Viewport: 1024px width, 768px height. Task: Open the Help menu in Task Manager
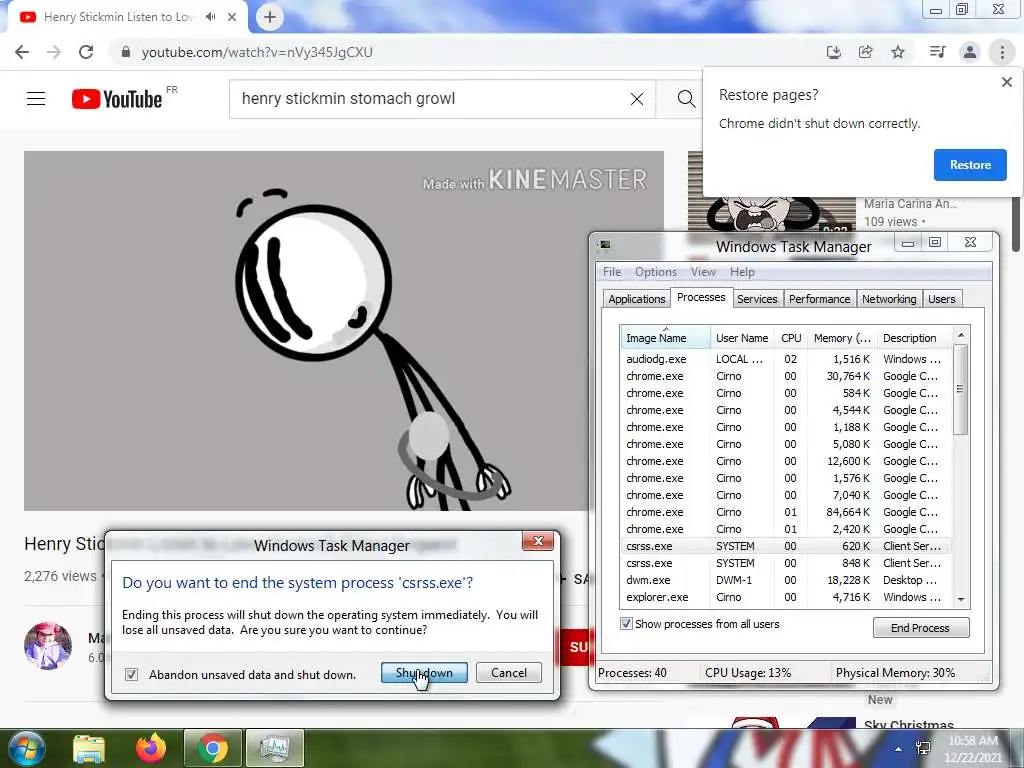point(742,272)
